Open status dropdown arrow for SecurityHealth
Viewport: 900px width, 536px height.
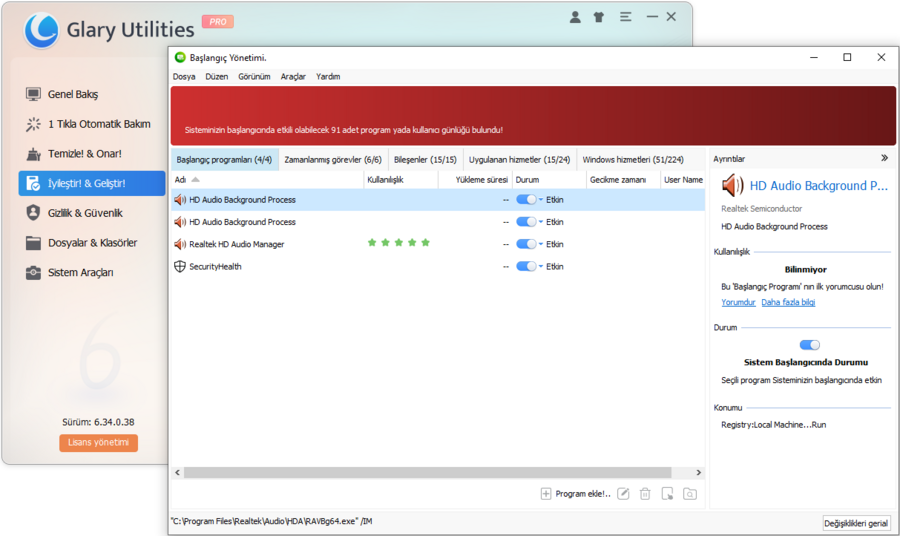tap(541, 266)
